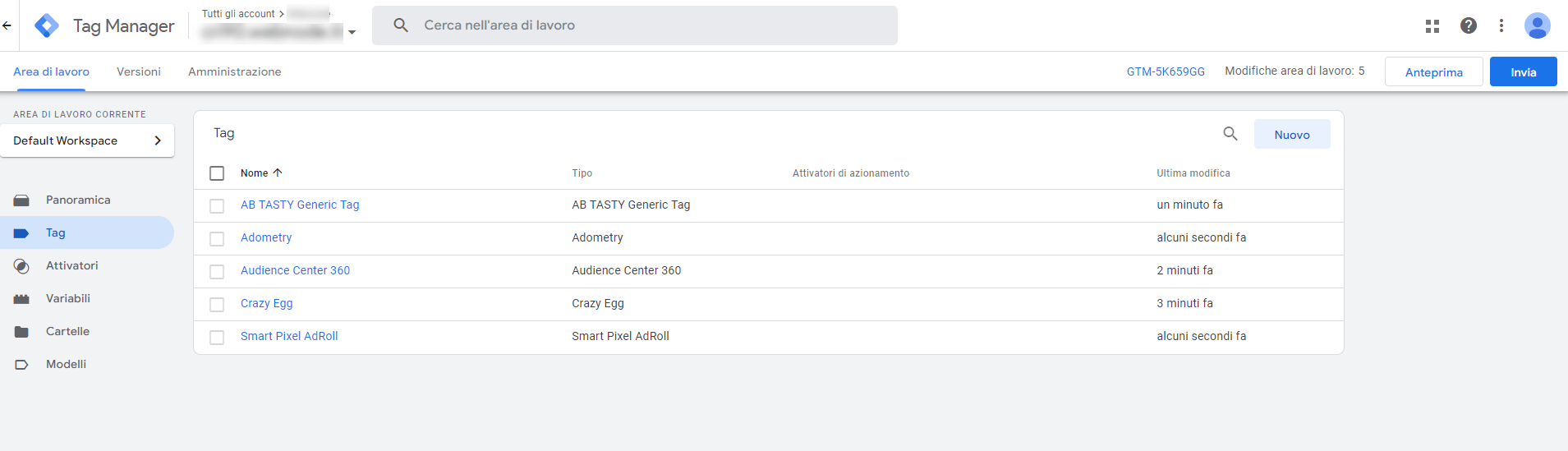This screenshot has height=451, width=1568.
Task: Toggle Nome column sort arrow
Action: coord(278,173)
